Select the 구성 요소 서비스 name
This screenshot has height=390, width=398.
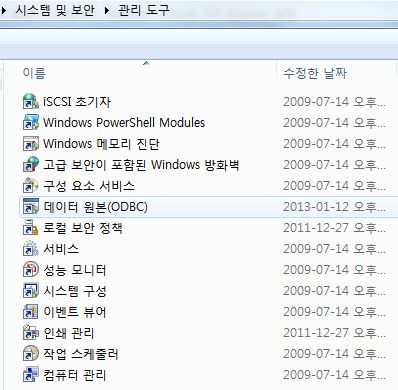tap(89, 186)
